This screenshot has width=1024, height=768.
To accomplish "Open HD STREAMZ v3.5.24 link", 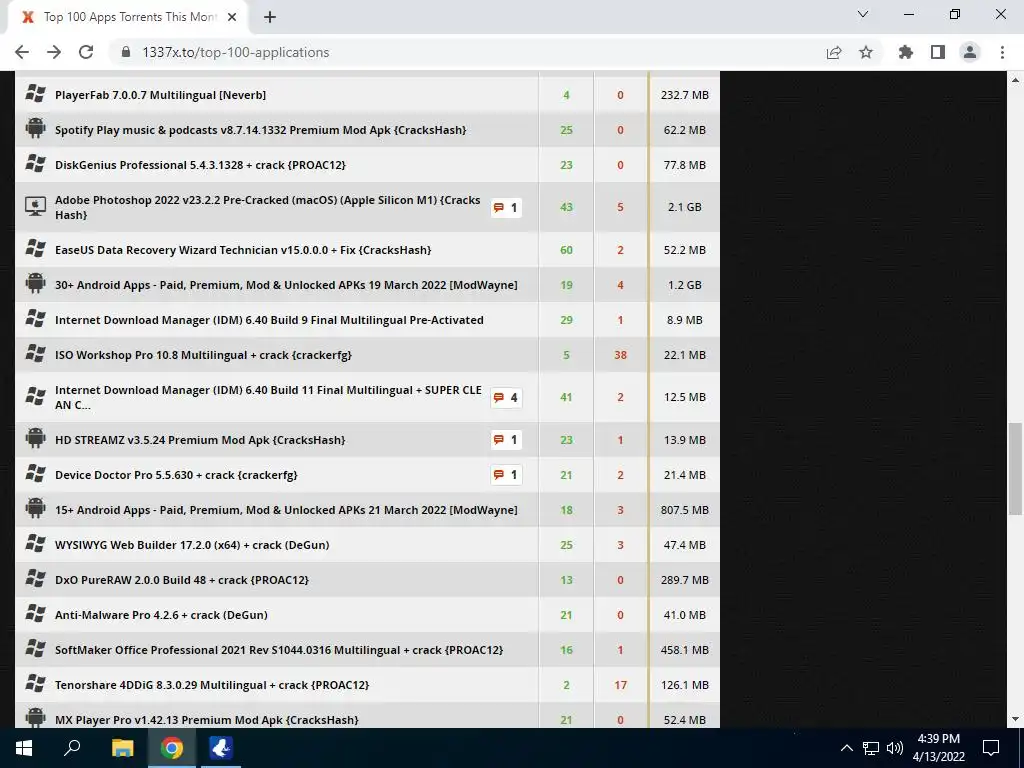I will (200, 440).
